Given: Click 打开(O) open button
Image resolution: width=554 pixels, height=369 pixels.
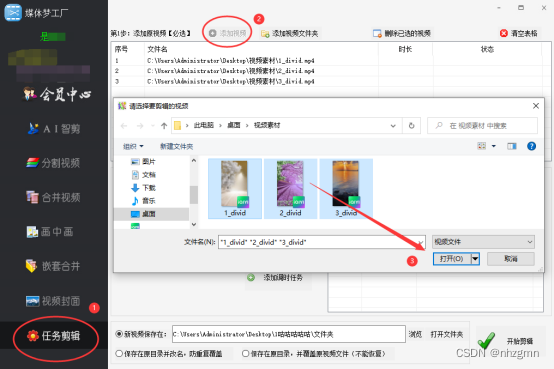Looking at the screenshot, I should pyautogui.click(x=452, y=259).
